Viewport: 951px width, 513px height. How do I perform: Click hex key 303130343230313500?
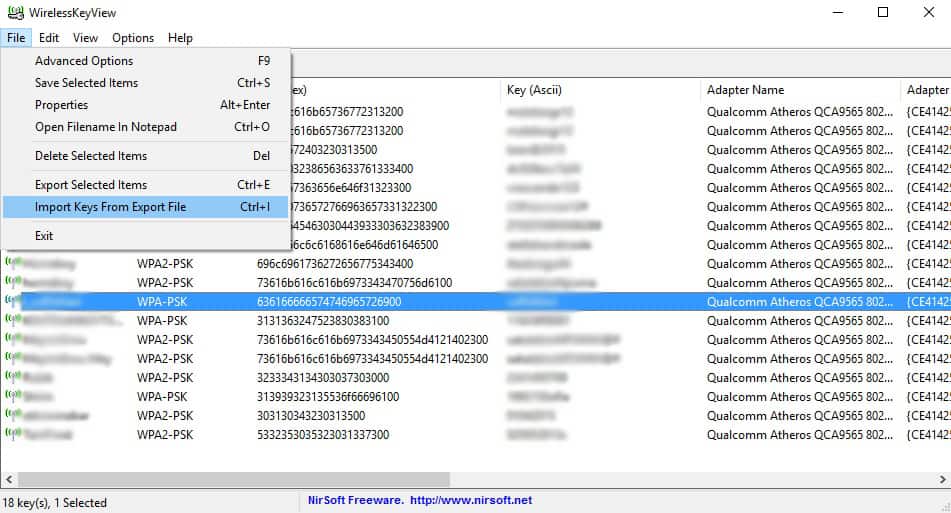[311, 416]
